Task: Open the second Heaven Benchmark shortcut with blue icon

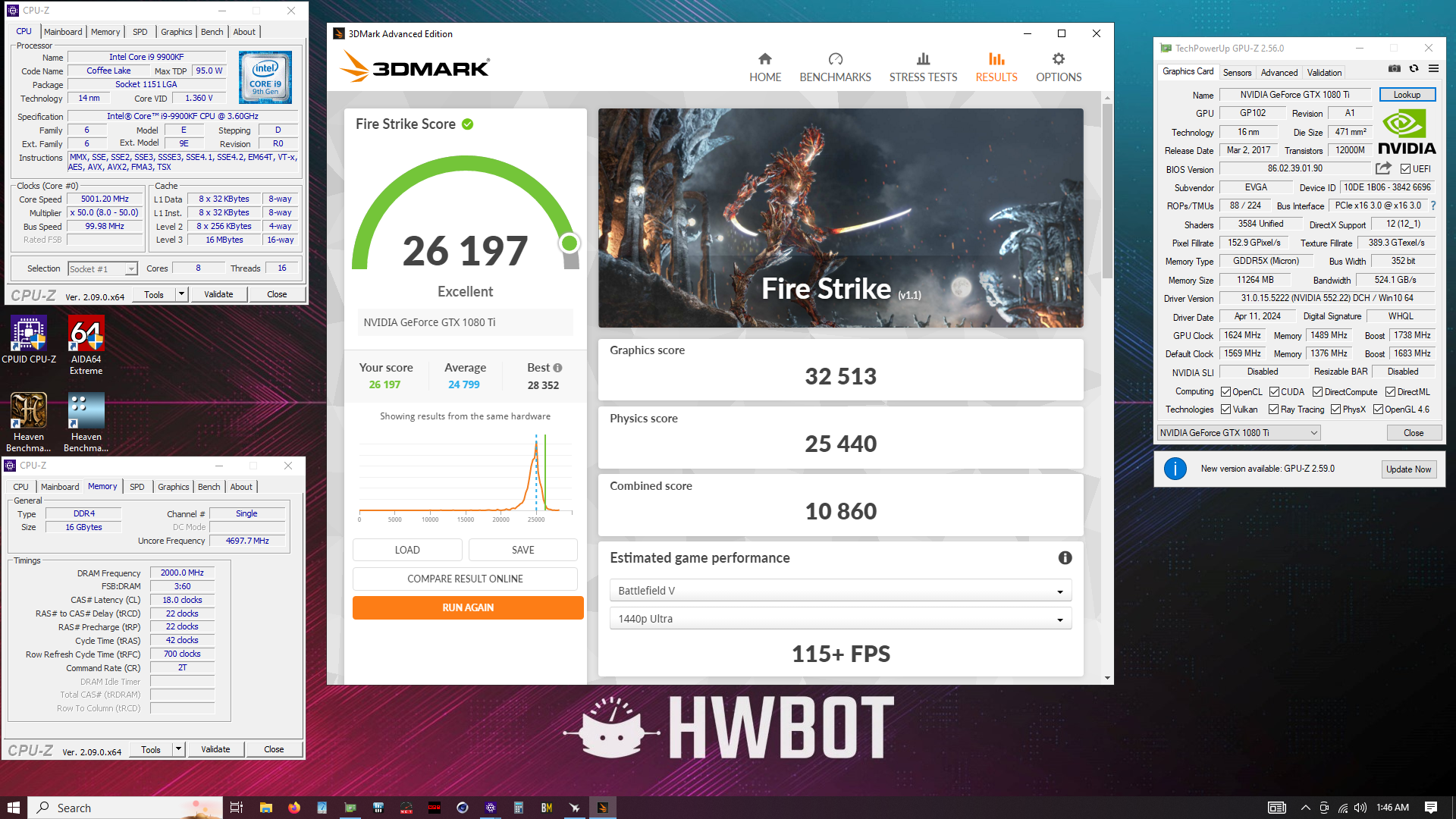Action: pyautogui.click(x=86, y=422)
